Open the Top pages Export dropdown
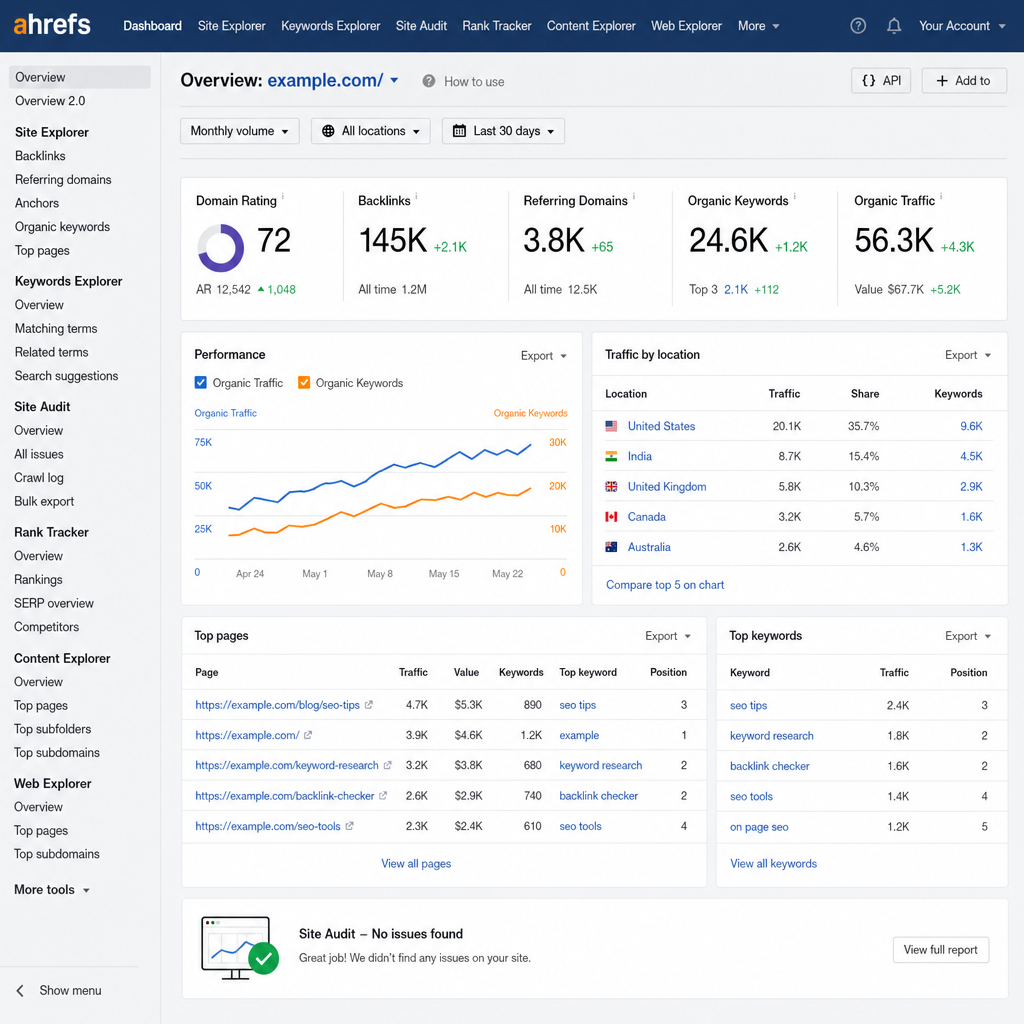 668,635
